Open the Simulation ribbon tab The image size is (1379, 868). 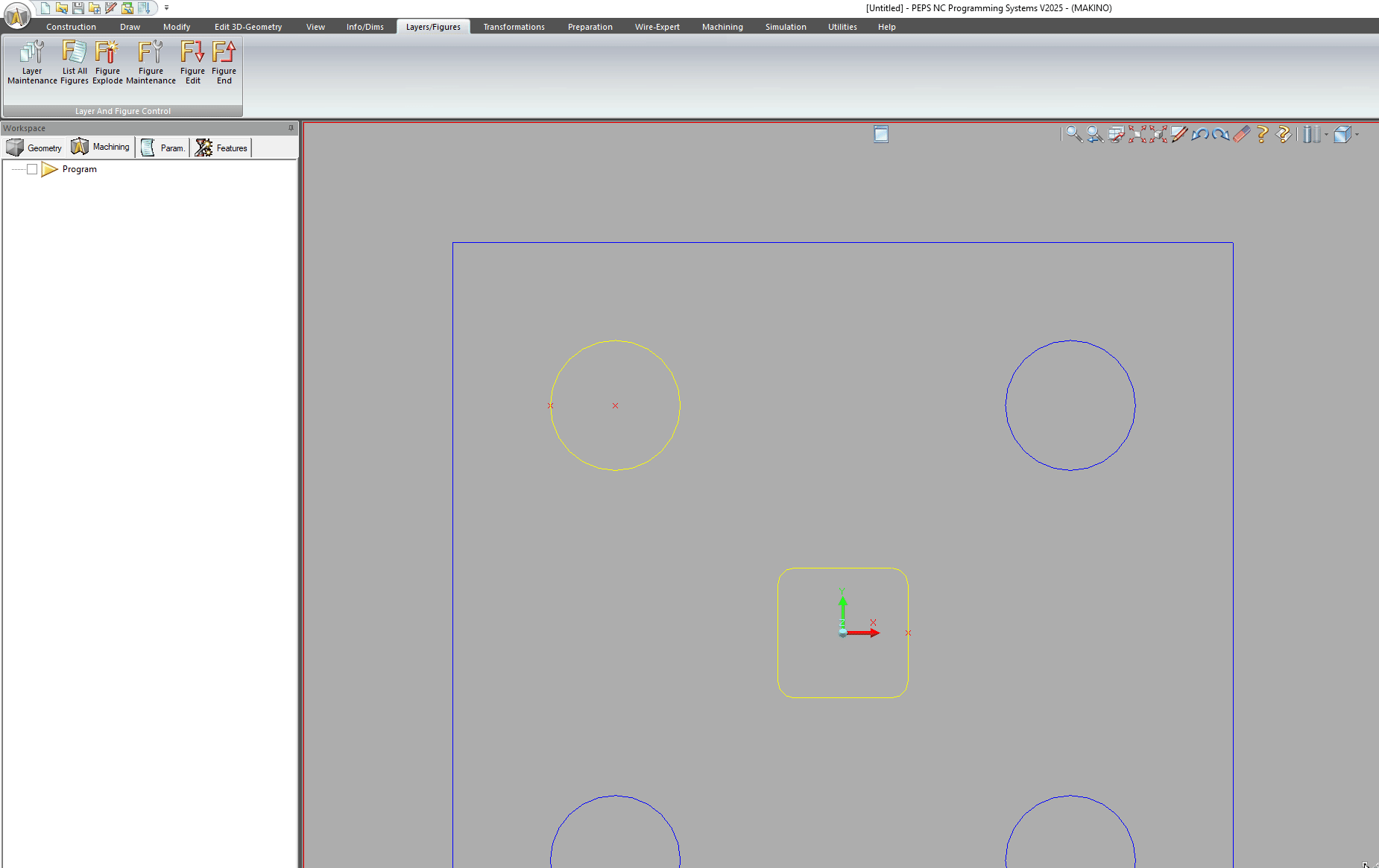(x=786, y=27)
